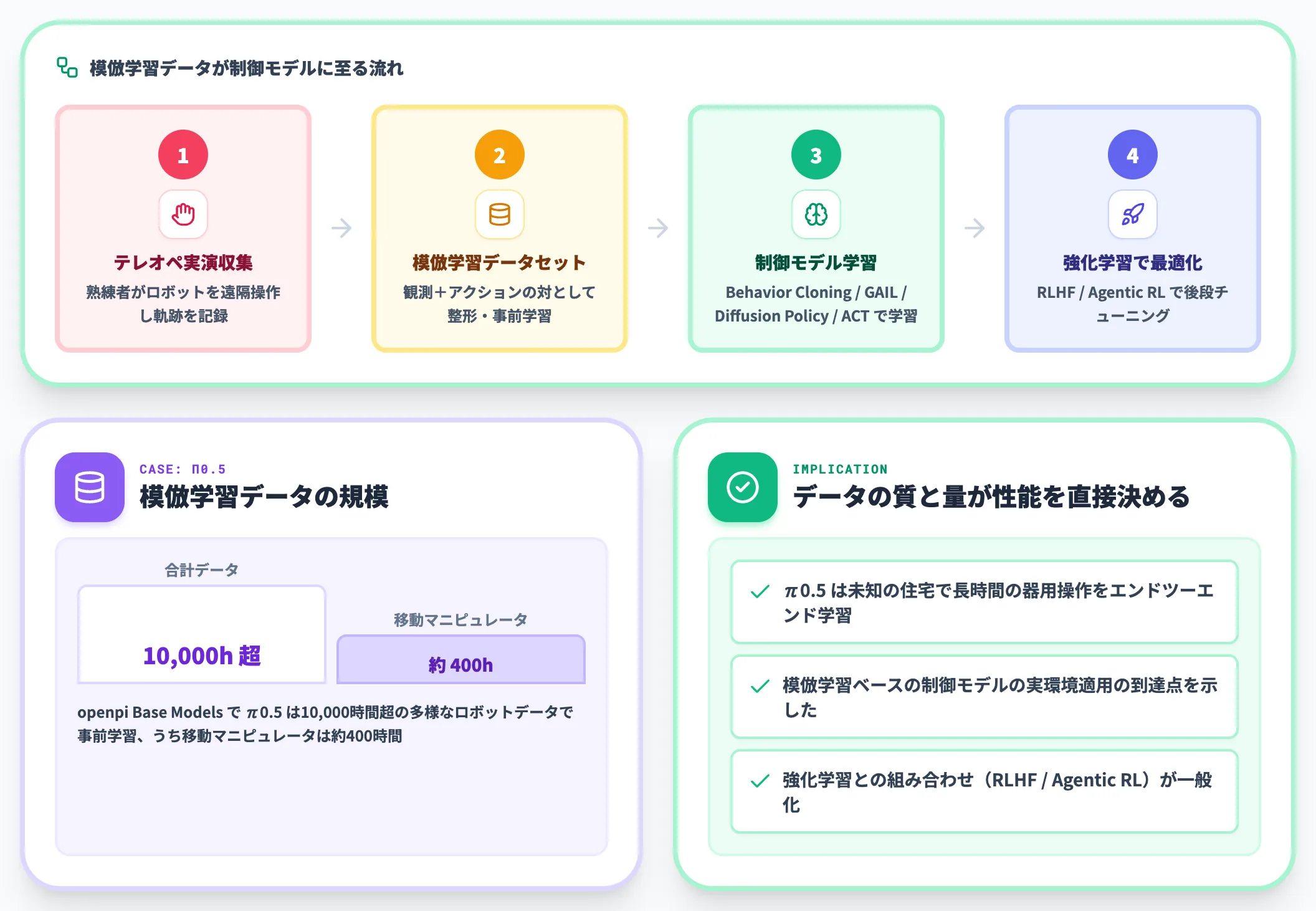
Task: Click the heading データの質と量が性能を直接決める
Action: (x=991, y=497)
